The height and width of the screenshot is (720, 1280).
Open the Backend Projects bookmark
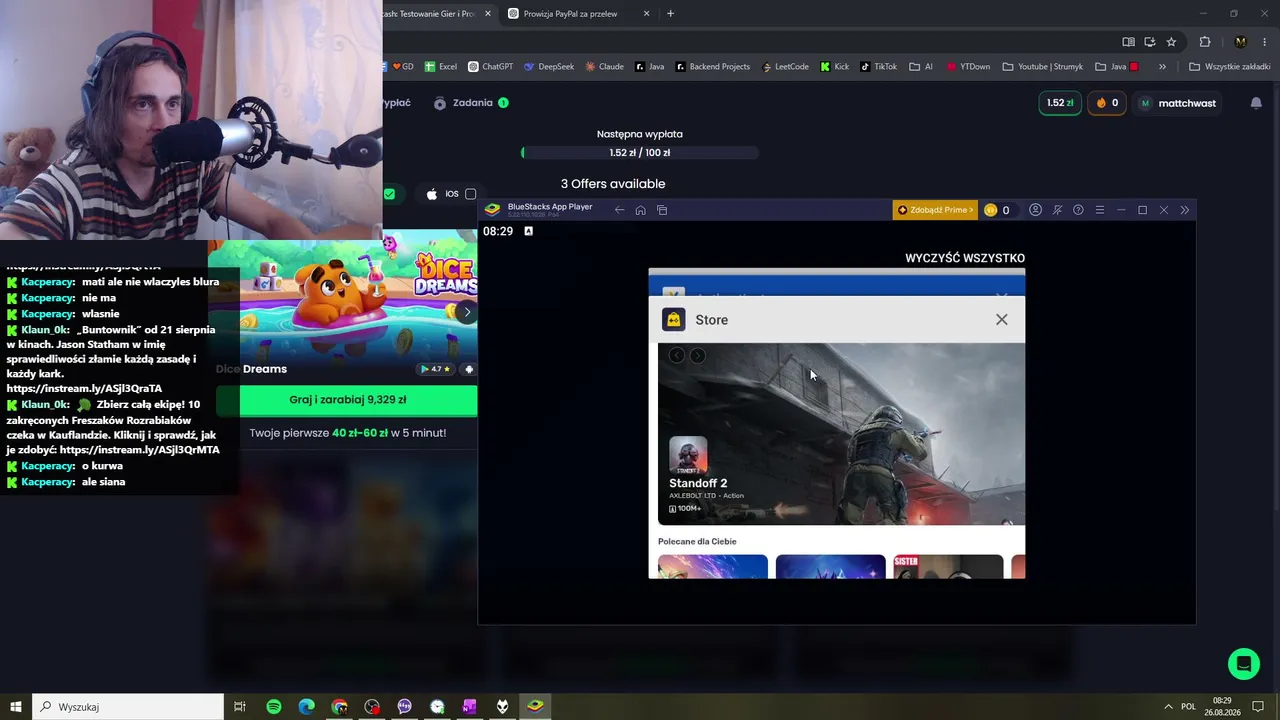coord(713,67)
